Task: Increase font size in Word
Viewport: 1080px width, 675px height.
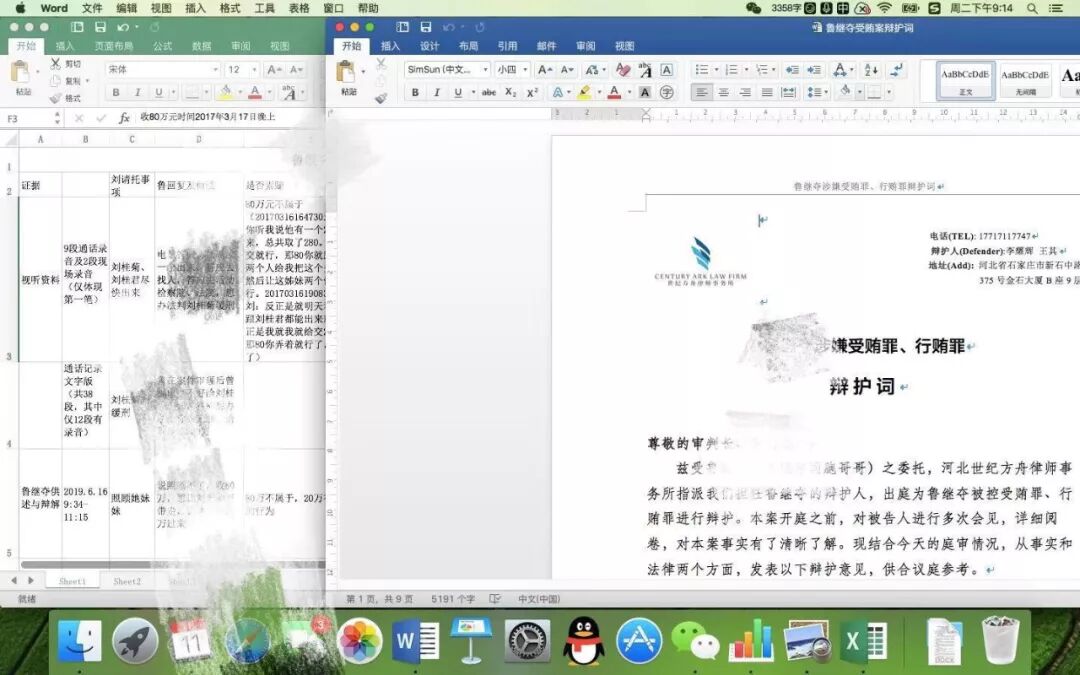Action: pyautogui.click(x=544, y=70)
